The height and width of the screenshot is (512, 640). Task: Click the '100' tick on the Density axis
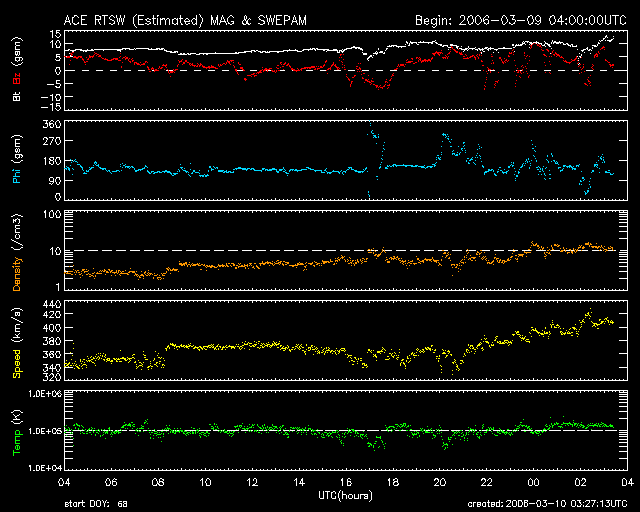coord(52,214)
